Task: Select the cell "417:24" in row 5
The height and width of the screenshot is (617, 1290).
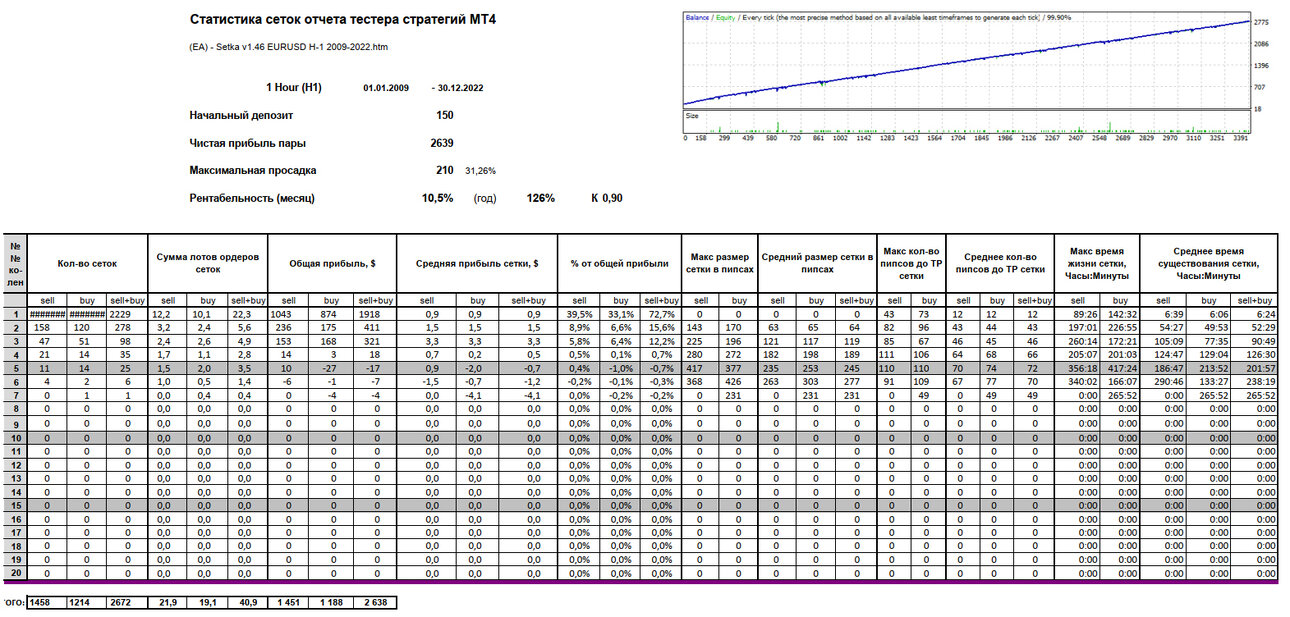Action: tap(1121, 367)
